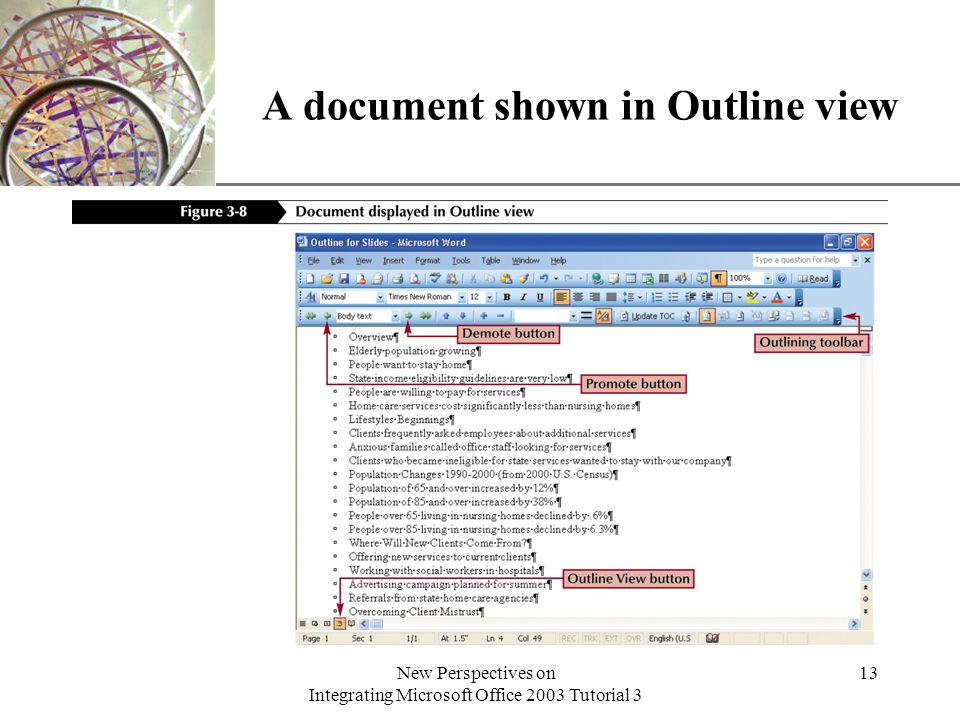This screenshot has height=720, width=960.
Task: Toggle Bold formatting
Action: coord(506,298)
